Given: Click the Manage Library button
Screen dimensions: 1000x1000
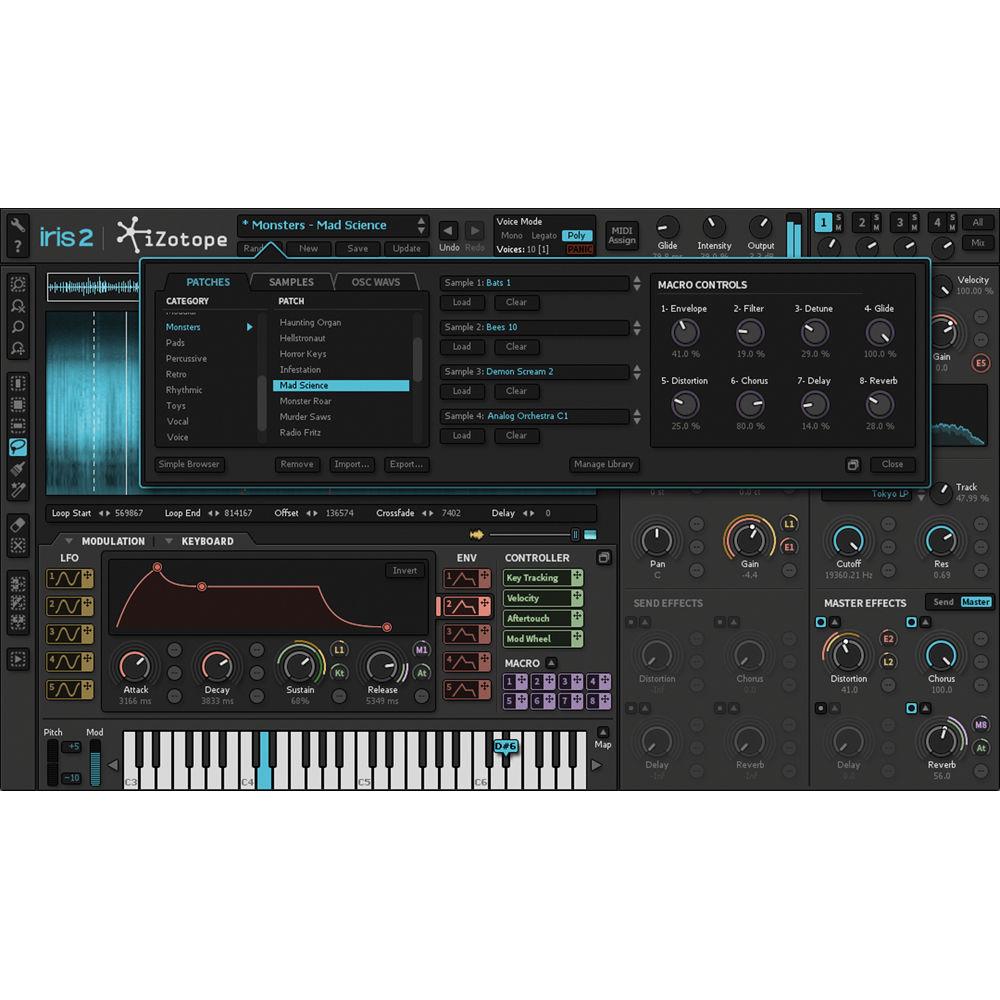Looking at the screenshot, I should click(604, 464).
